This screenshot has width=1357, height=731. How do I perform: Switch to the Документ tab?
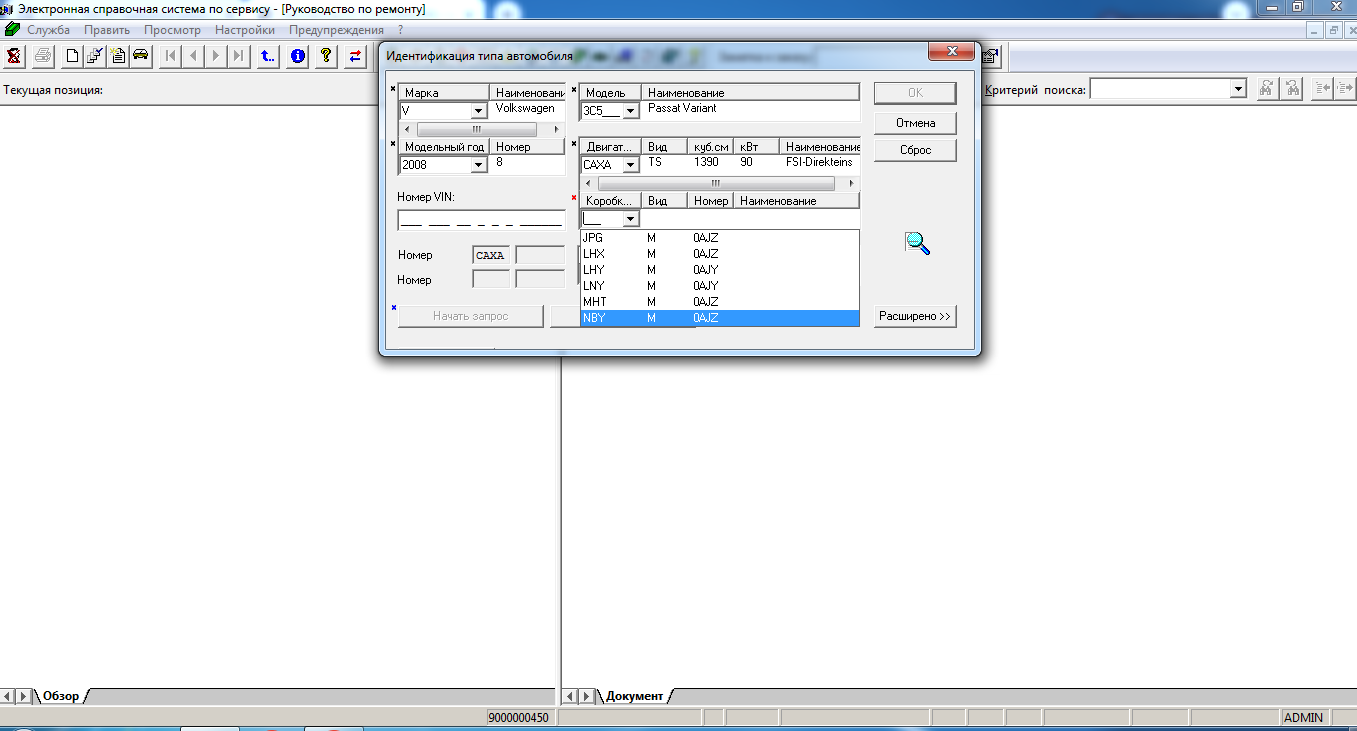(x=634, y=696)
